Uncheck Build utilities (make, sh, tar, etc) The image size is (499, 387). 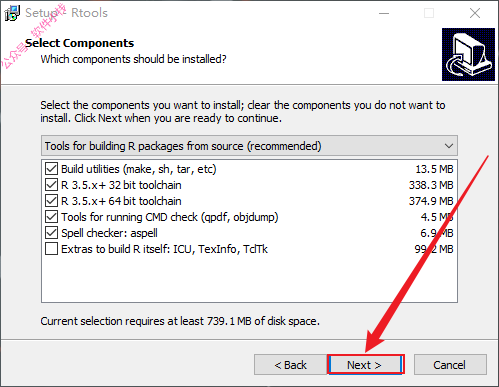51,169
